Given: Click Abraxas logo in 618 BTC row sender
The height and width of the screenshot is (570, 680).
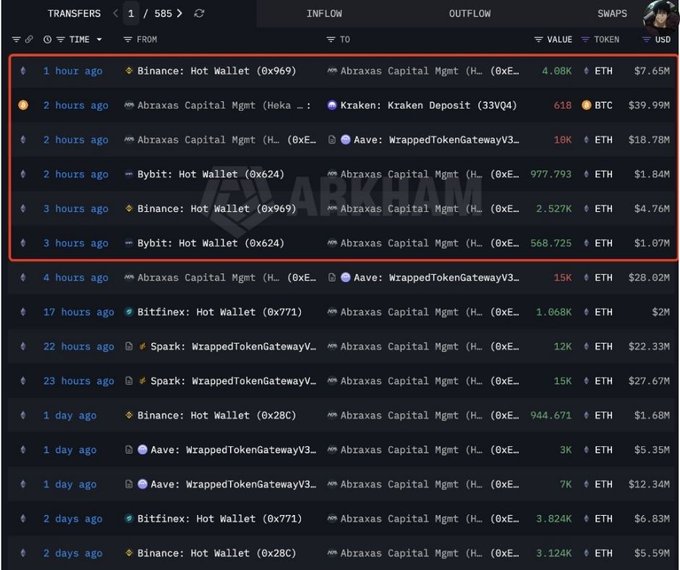Looking at the screenshot, I should (x=129, y=105).
